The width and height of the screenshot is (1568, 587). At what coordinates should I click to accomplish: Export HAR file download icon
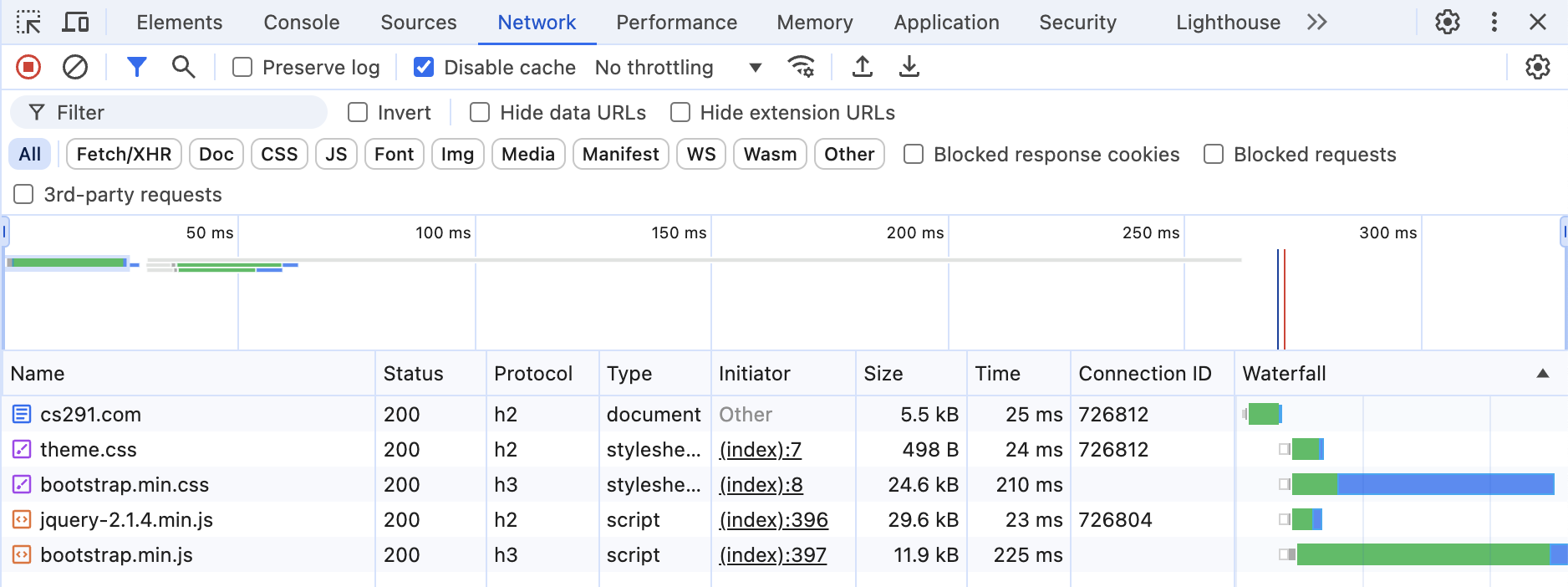(x=909, y=67)
